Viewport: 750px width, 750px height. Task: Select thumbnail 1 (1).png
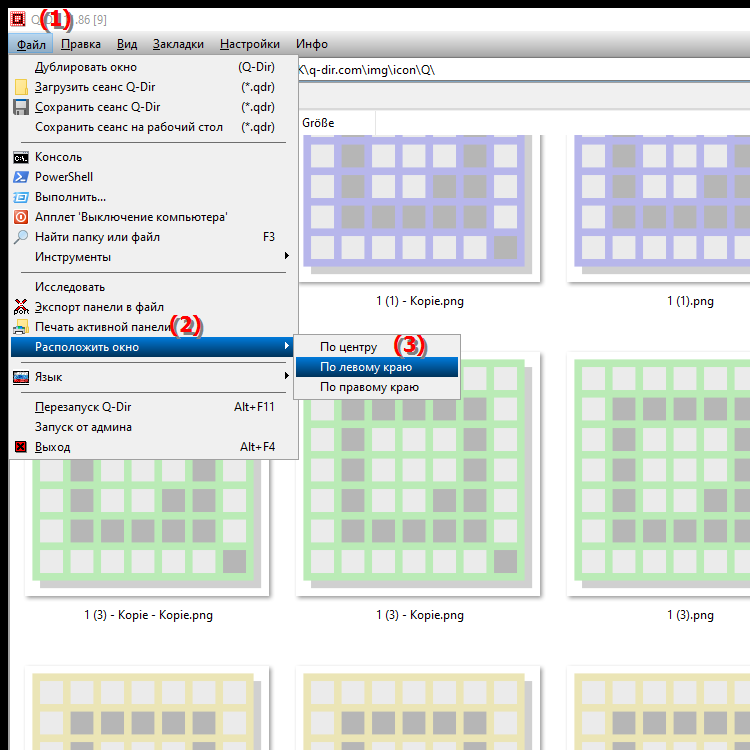tap(659, 209)
